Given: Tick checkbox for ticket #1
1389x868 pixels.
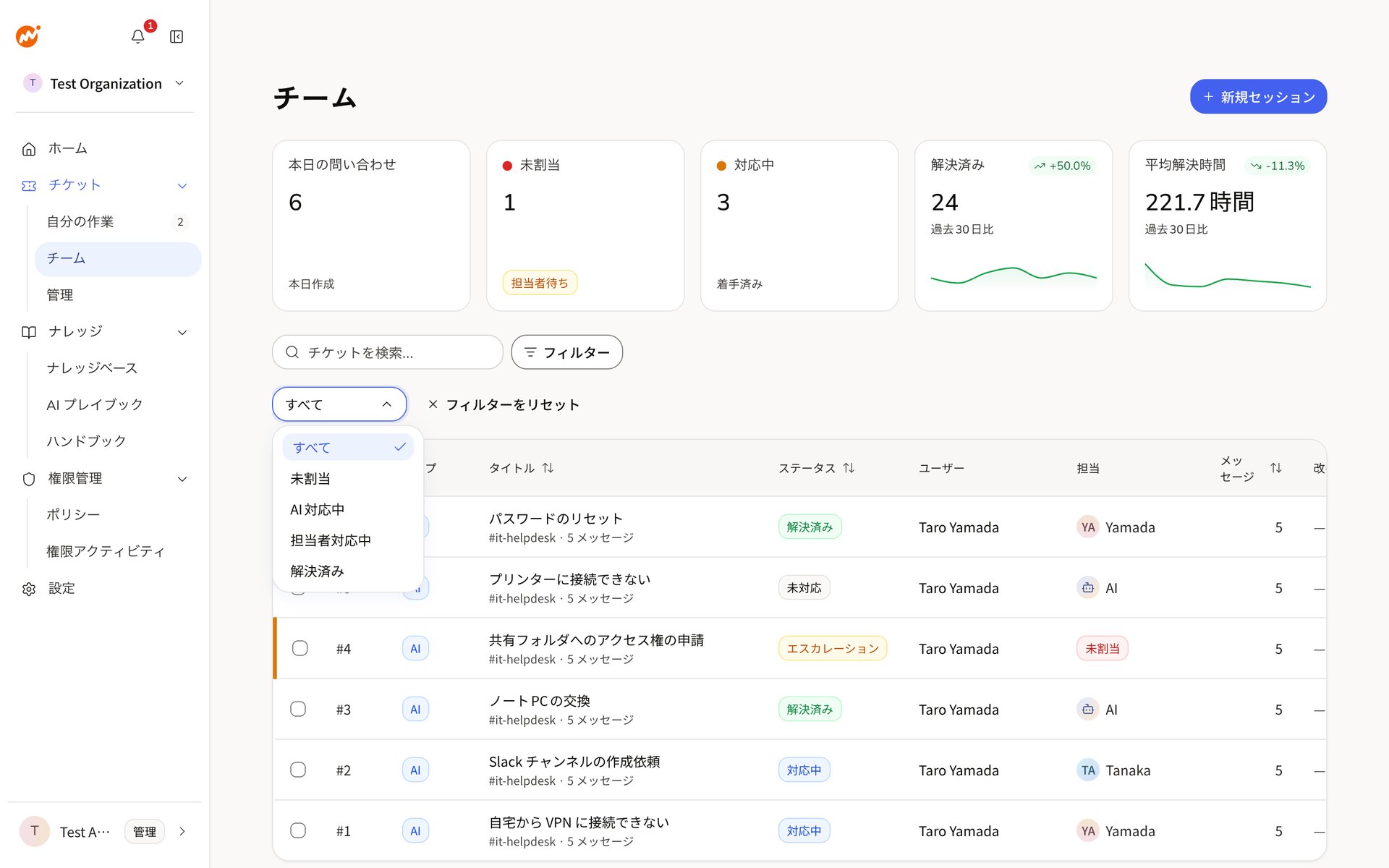Looking at the screenshot, I should pyautogui.click(x=298, y=830).
